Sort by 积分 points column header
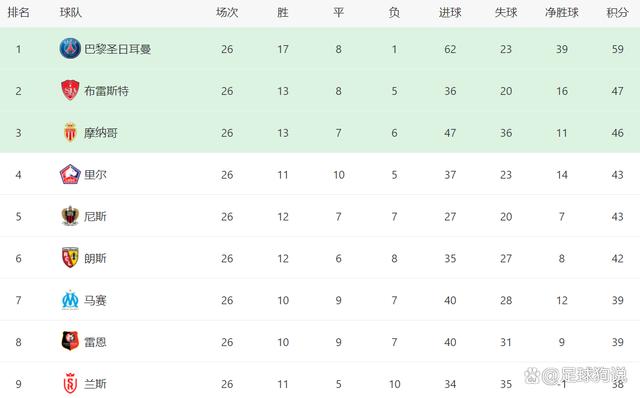Image resolution: width=640 pixels, height=398 pixels. click(x=617, y=13)
